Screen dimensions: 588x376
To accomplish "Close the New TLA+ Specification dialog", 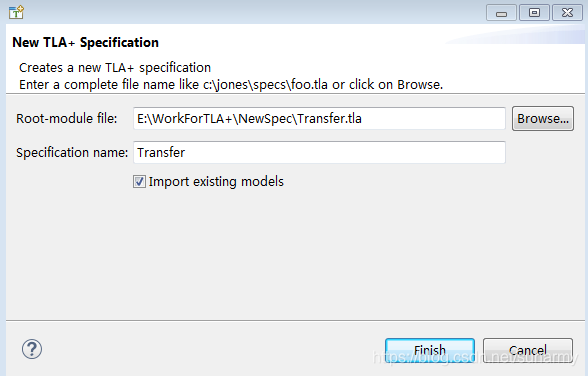I will [x=567, y=13].
